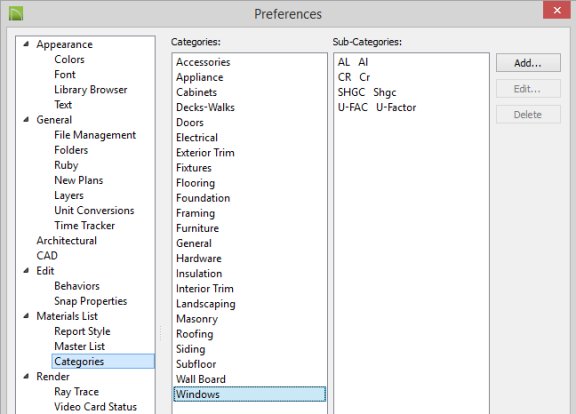
Task: Select the Unit Conversions tree item
Action: 94,210
